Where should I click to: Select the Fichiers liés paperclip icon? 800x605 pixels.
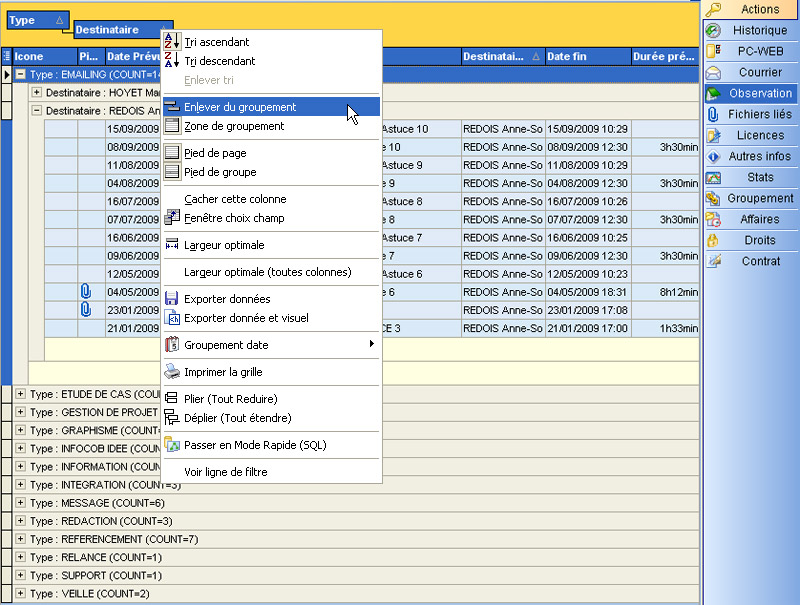point(714,115)
